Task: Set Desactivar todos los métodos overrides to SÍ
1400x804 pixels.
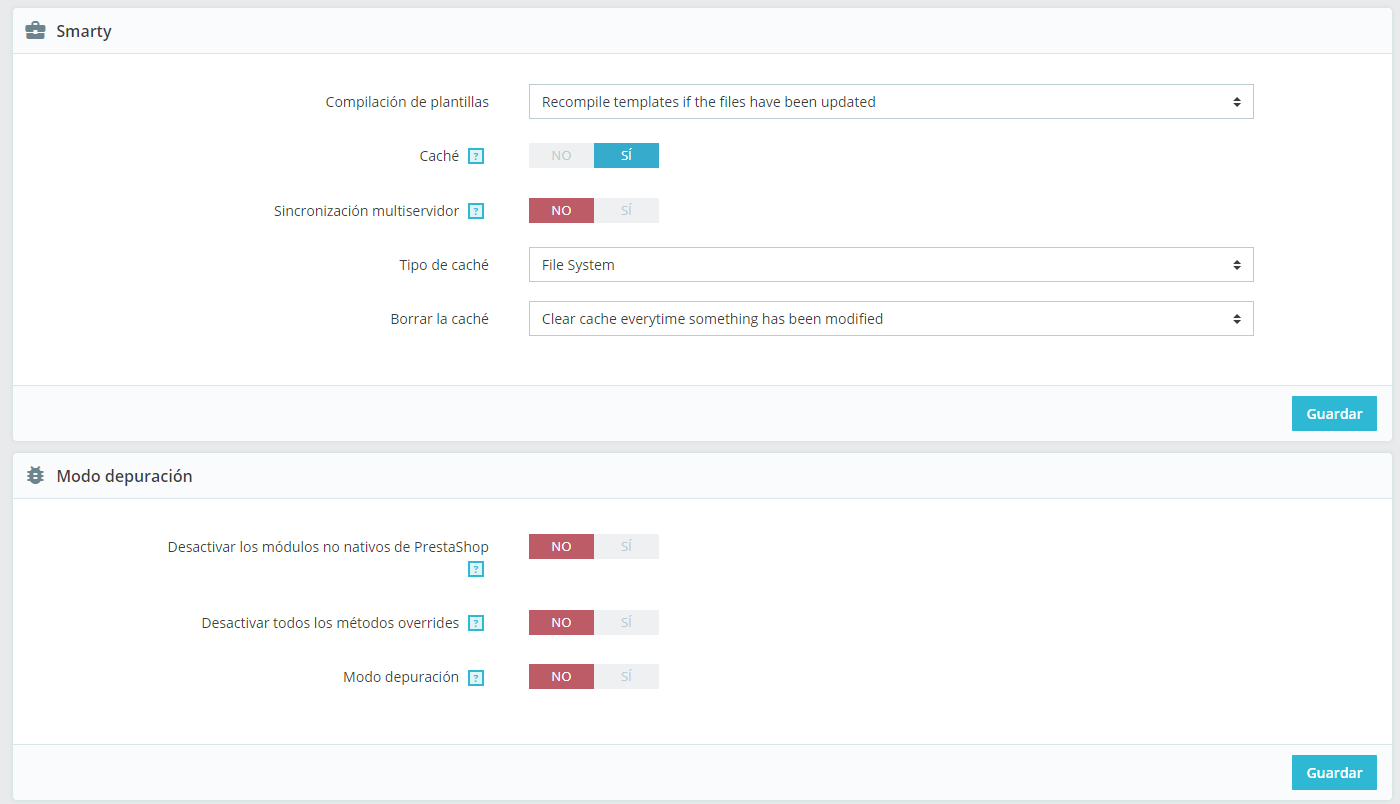Action: pyautogui.click(x=626, y=623)
